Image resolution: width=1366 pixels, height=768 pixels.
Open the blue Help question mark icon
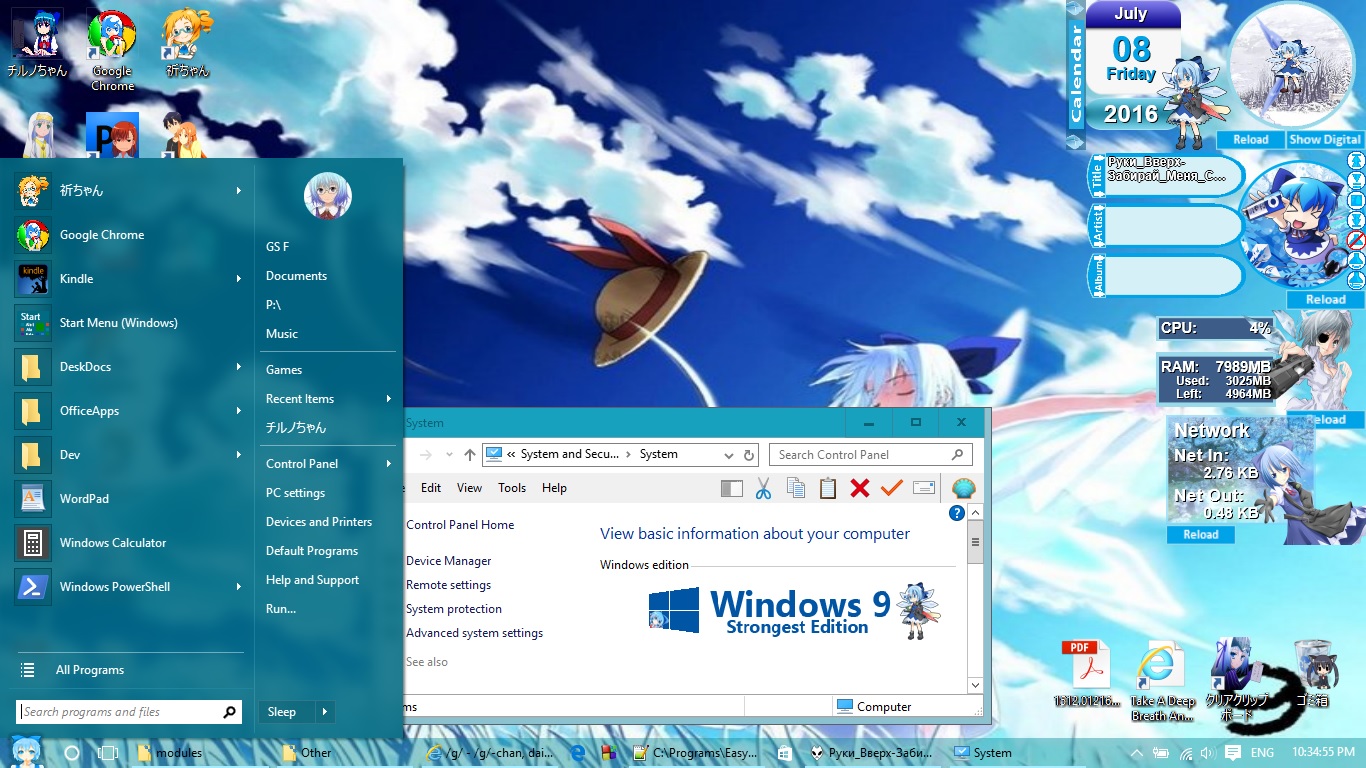pyautogui.click(x=957, y=513)
